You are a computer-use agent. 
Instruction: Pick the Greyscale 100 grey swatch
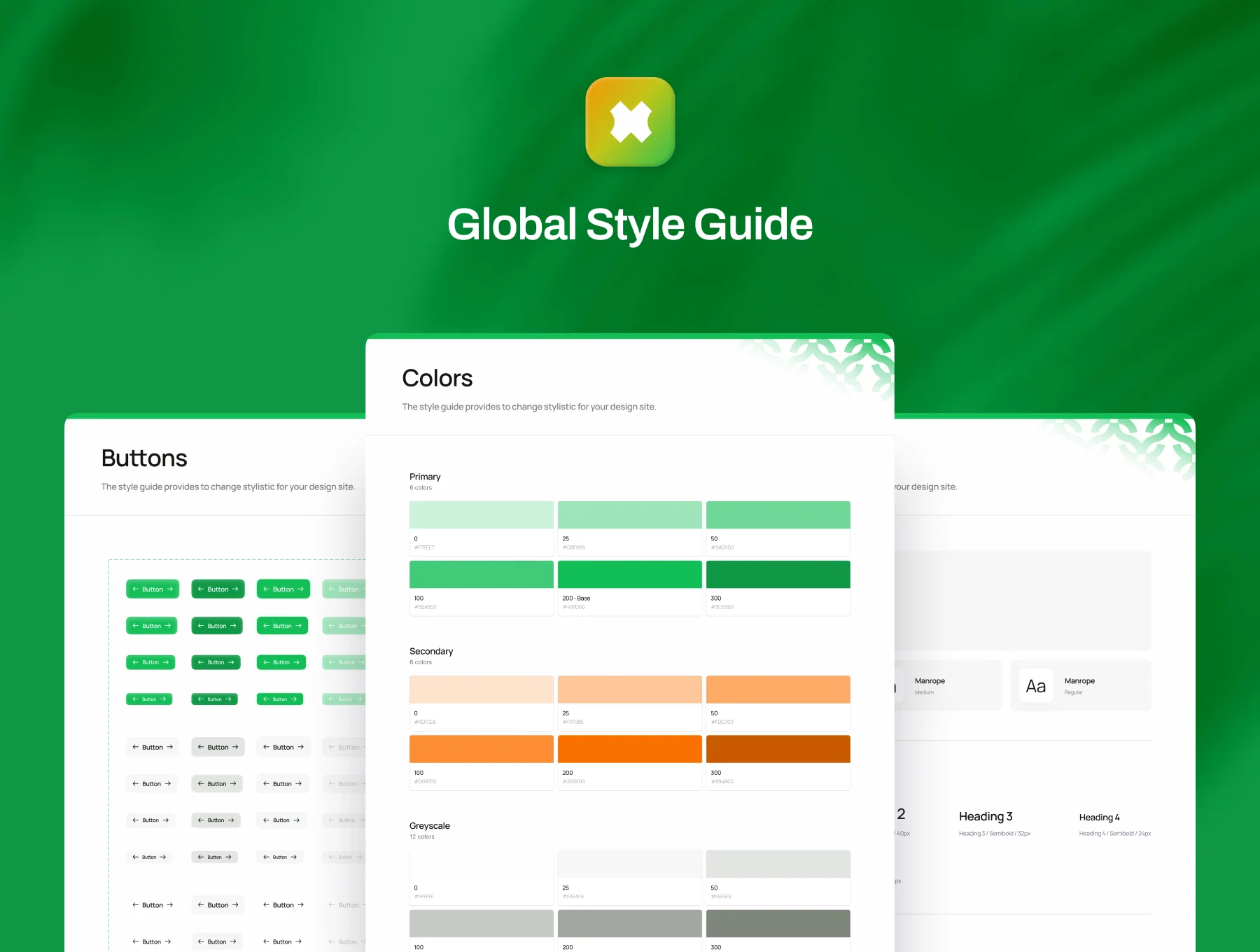point(482,923)
